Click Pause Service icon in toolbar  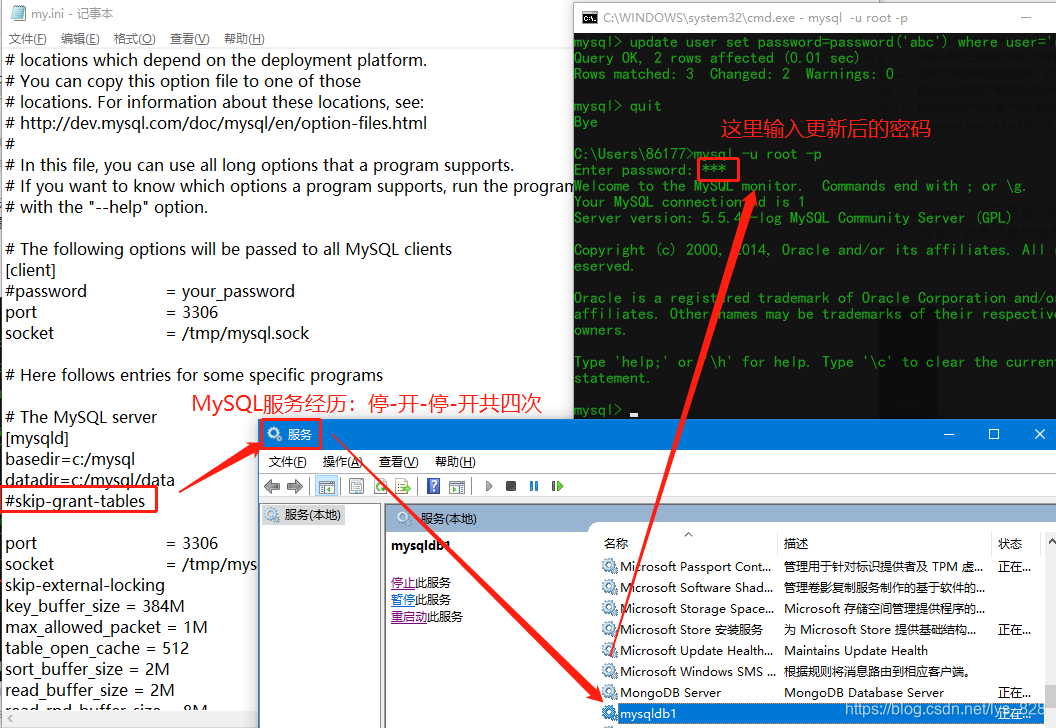(x=534, y=486)
